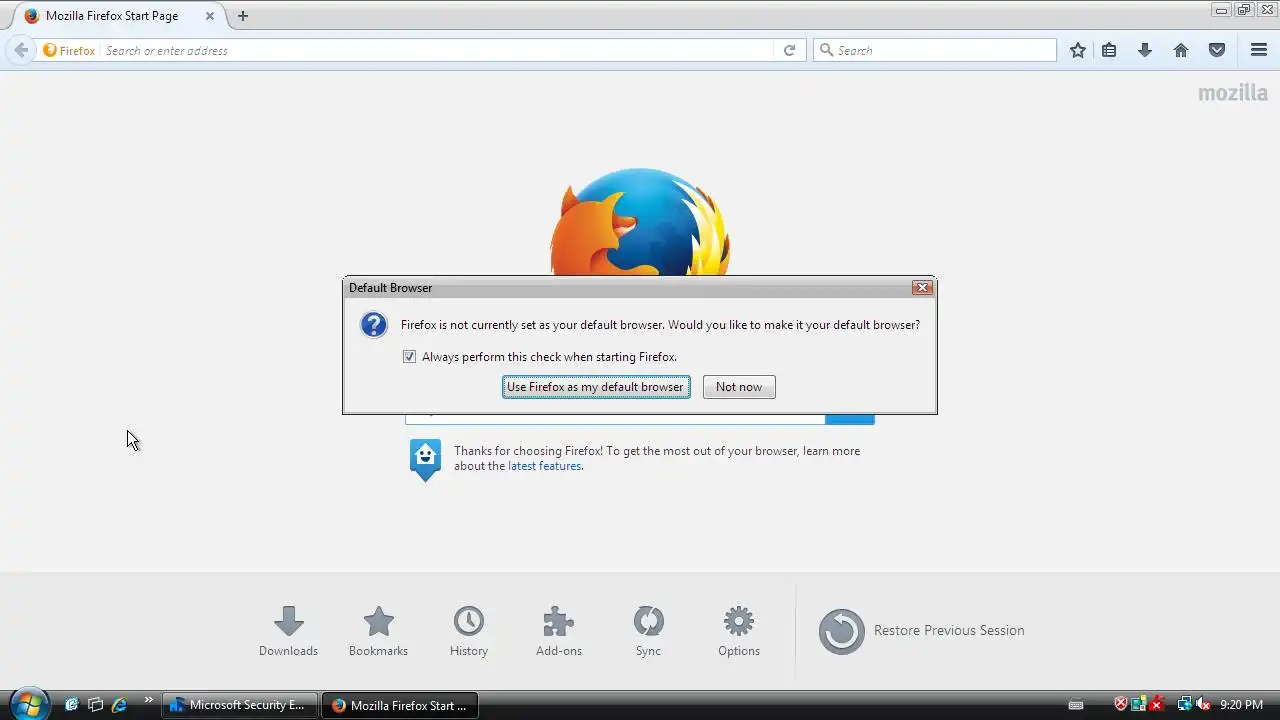Open History from the start page
Image resolution: width=1280 pixels, height=720 pixels.
coord(468,632)
